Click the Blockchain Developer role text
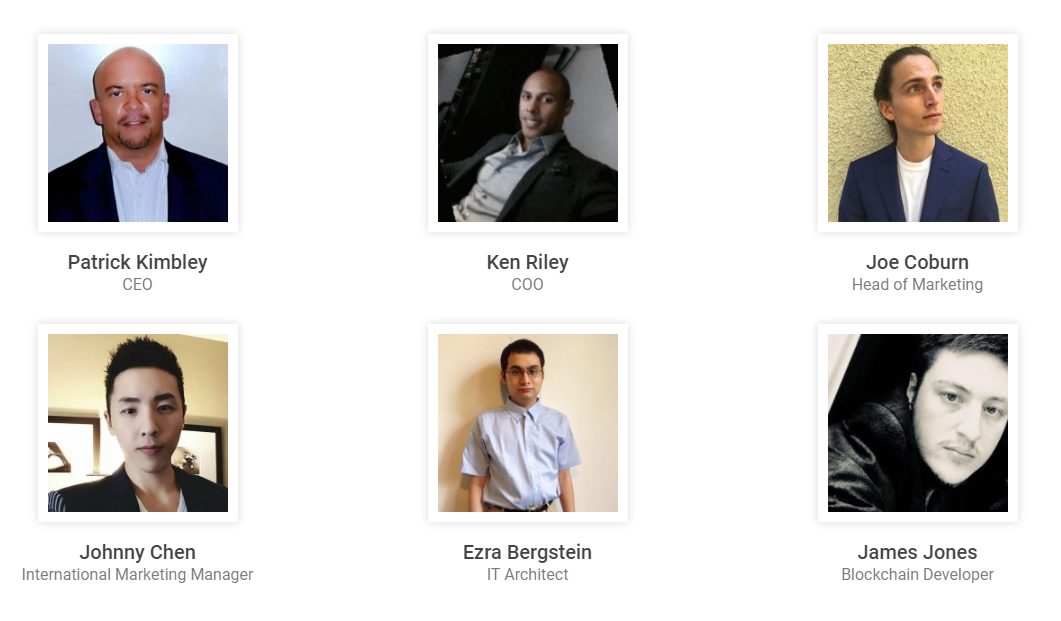1061x621 pixels. (x=918, y=575)
